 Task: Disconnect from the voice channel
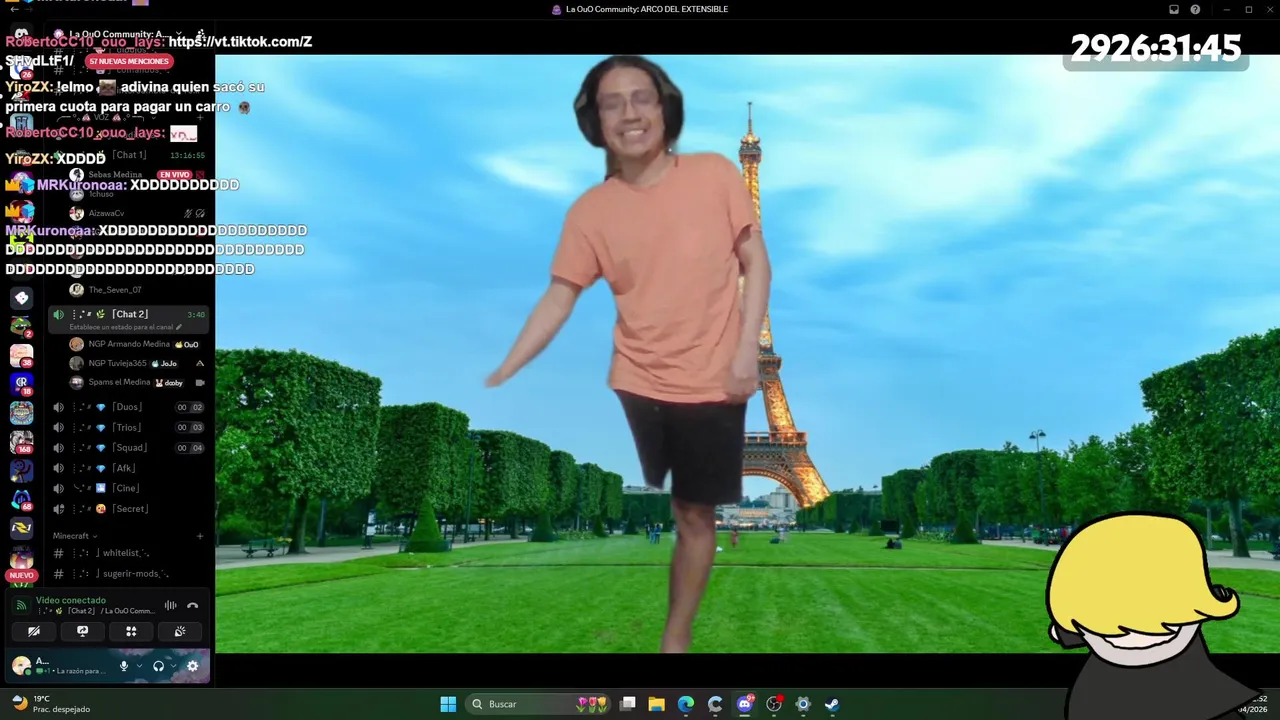click(x=193, y=605)
